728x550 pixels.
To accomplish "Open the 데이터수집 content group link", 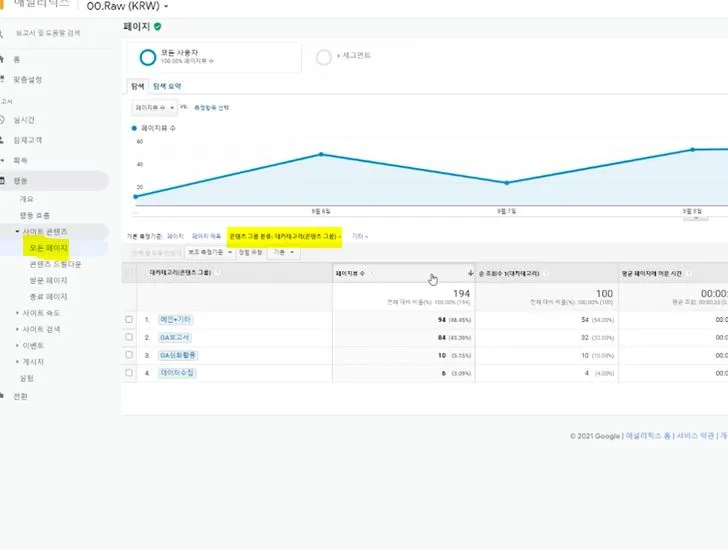I will click(x=177, y=373).
